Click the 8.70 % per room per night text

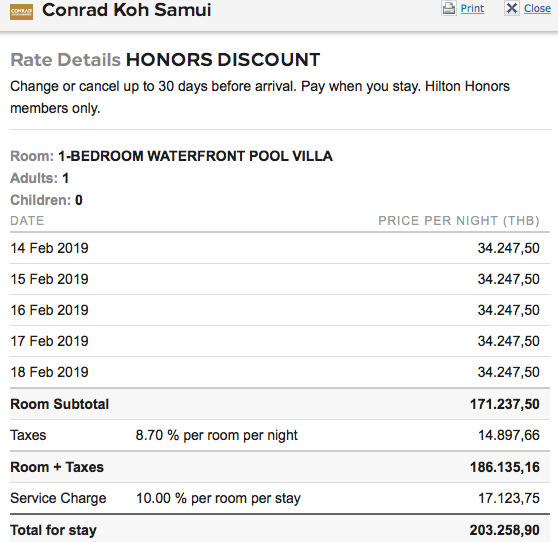click(x=216, y=435)
